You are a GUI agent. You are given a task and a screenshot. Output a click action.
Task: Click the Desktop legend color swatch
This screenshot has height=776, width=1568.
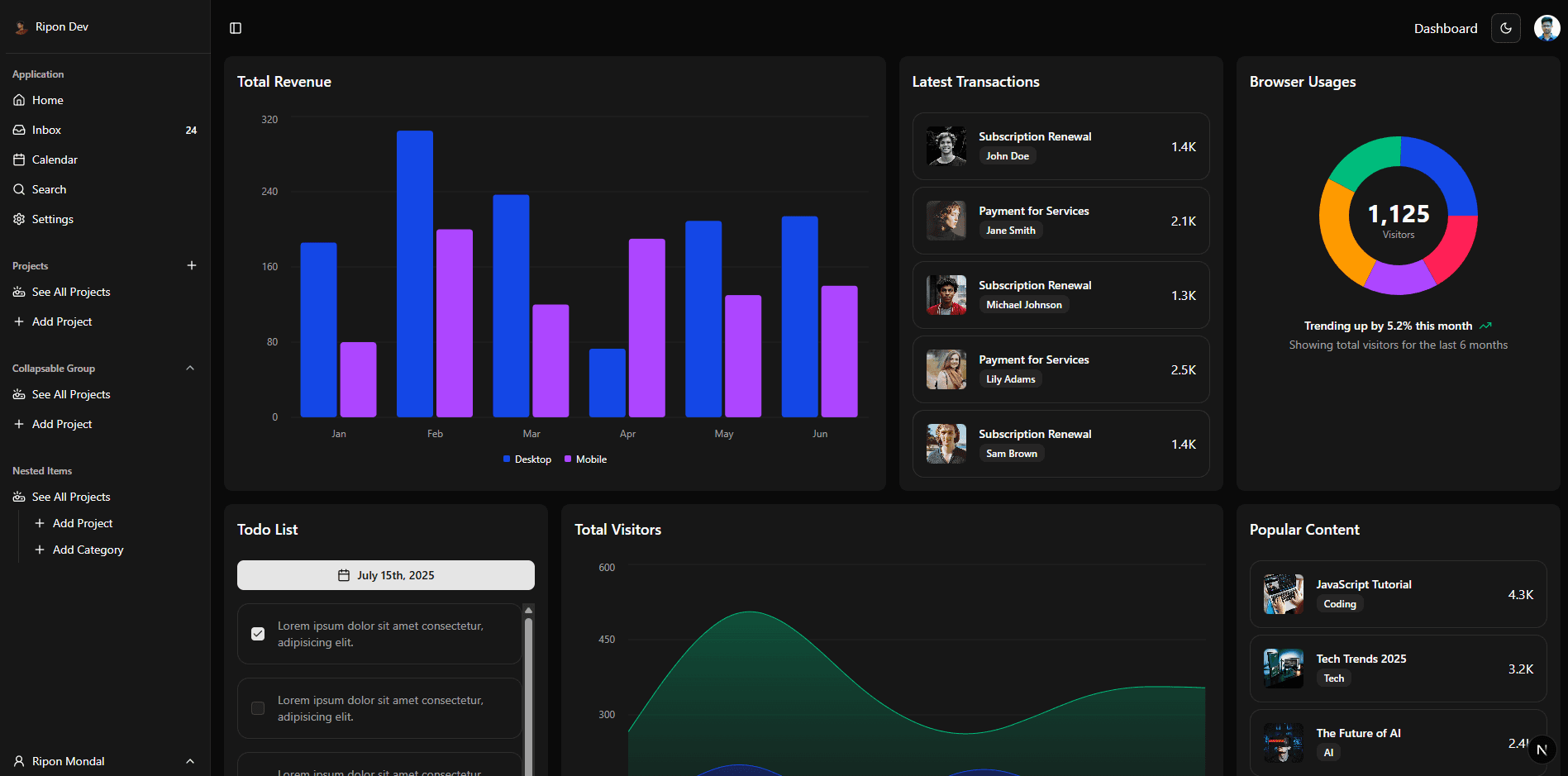pyautogui.click(x=507, y=459)
